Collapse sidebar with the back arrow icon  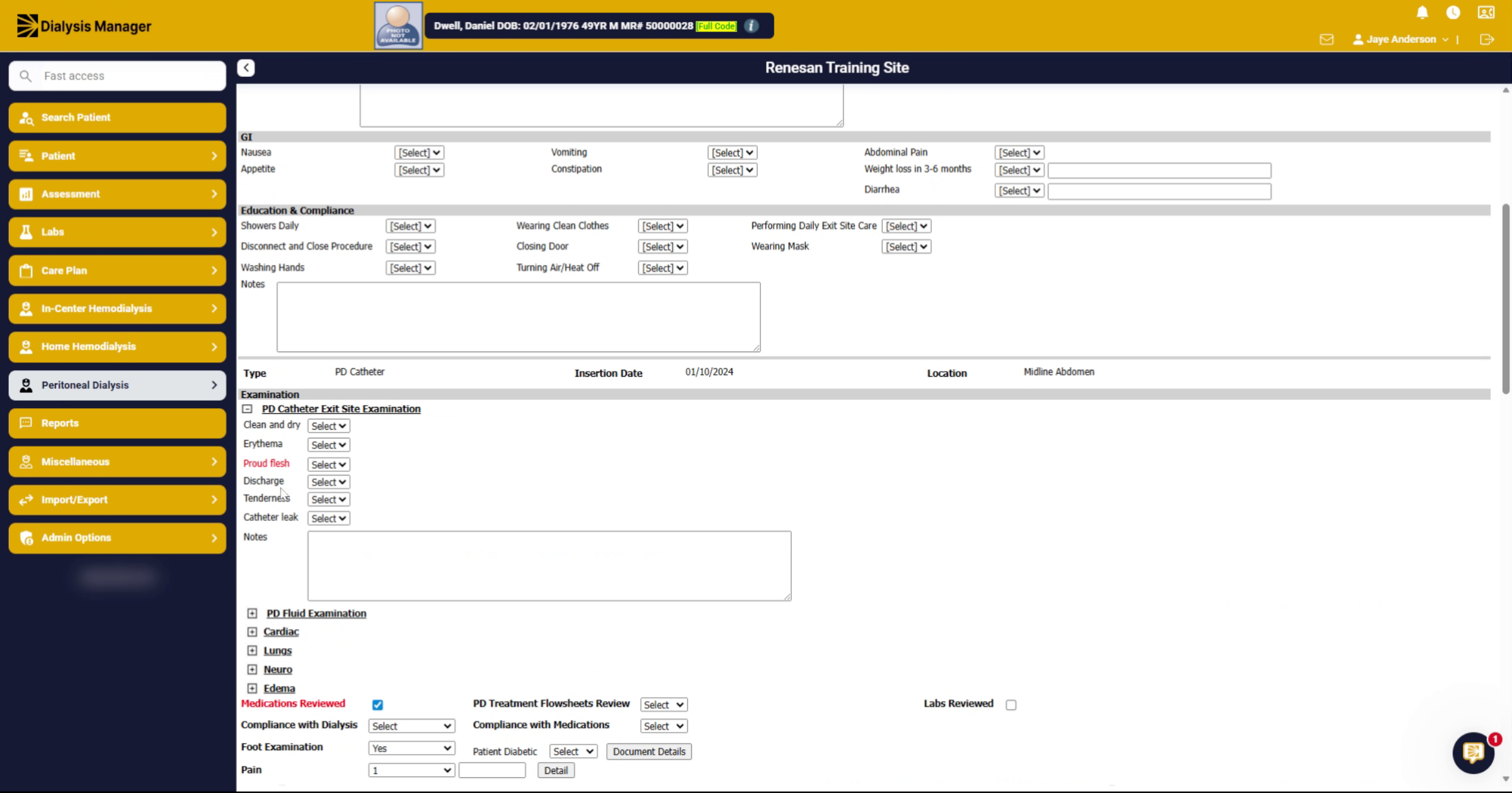point(246,67)
